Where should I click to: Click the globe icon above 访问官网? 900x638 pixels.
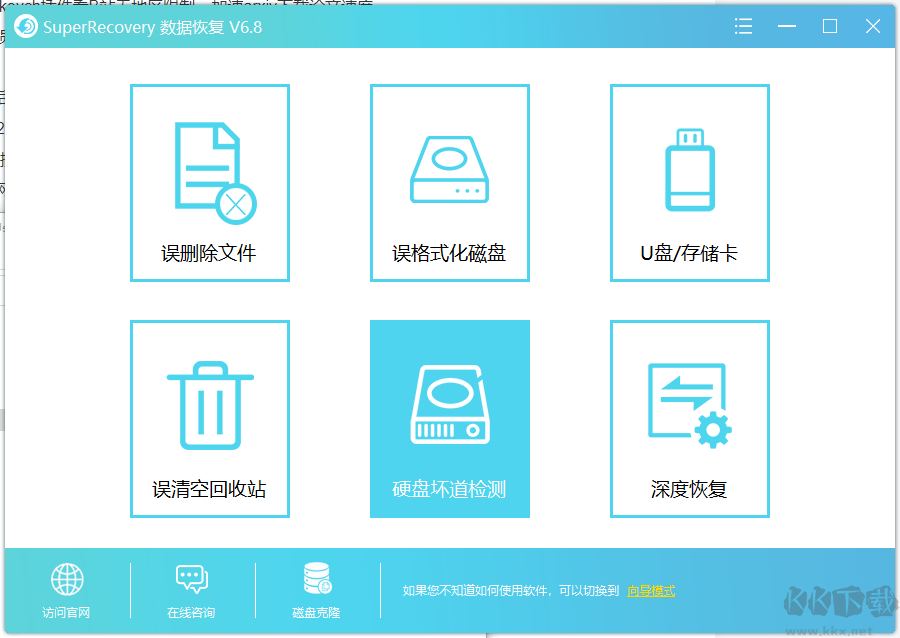tap(66, 577)
